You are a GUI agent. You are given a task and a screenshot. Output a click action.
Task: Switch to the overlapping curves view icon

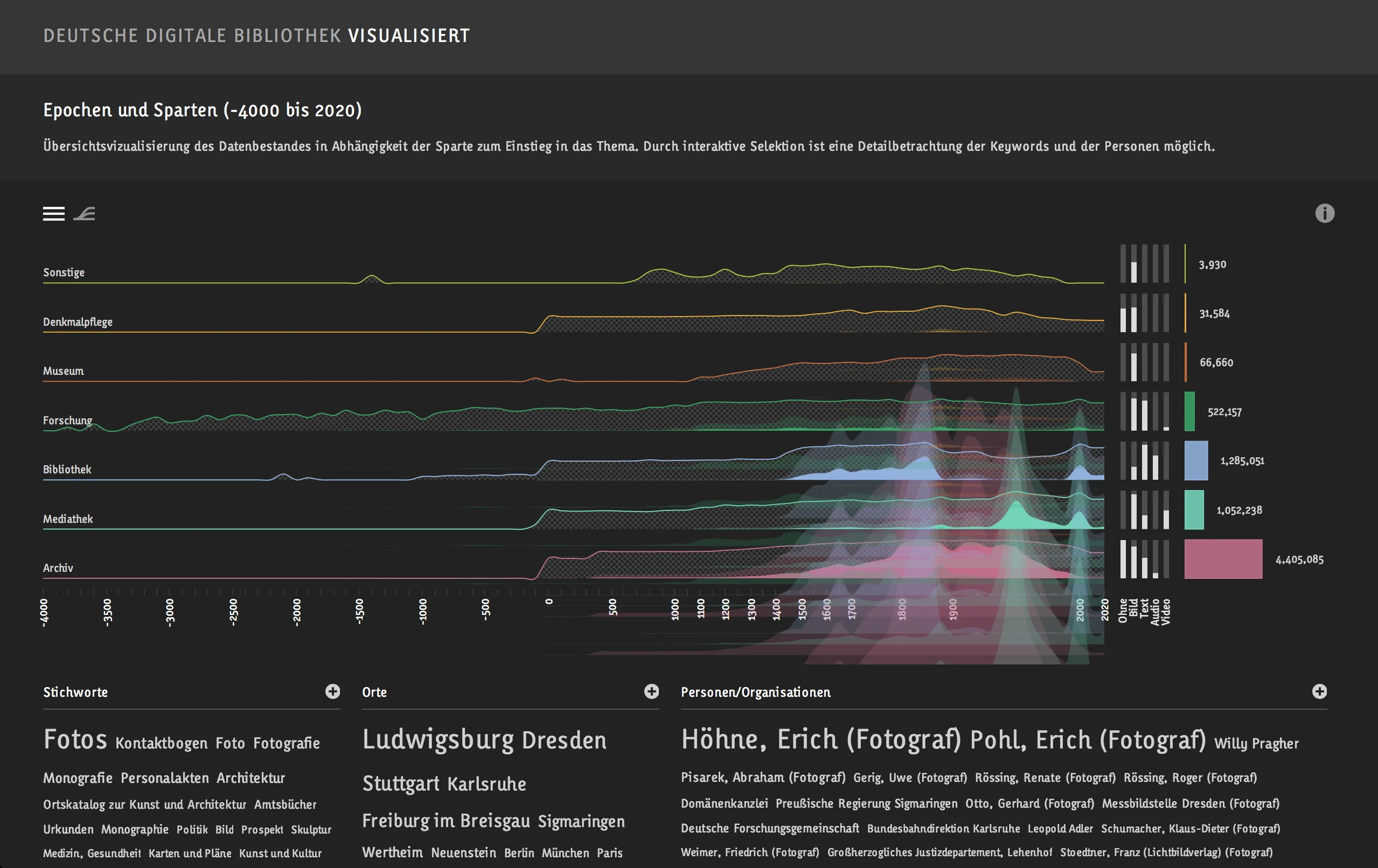(x=84, y=213)
